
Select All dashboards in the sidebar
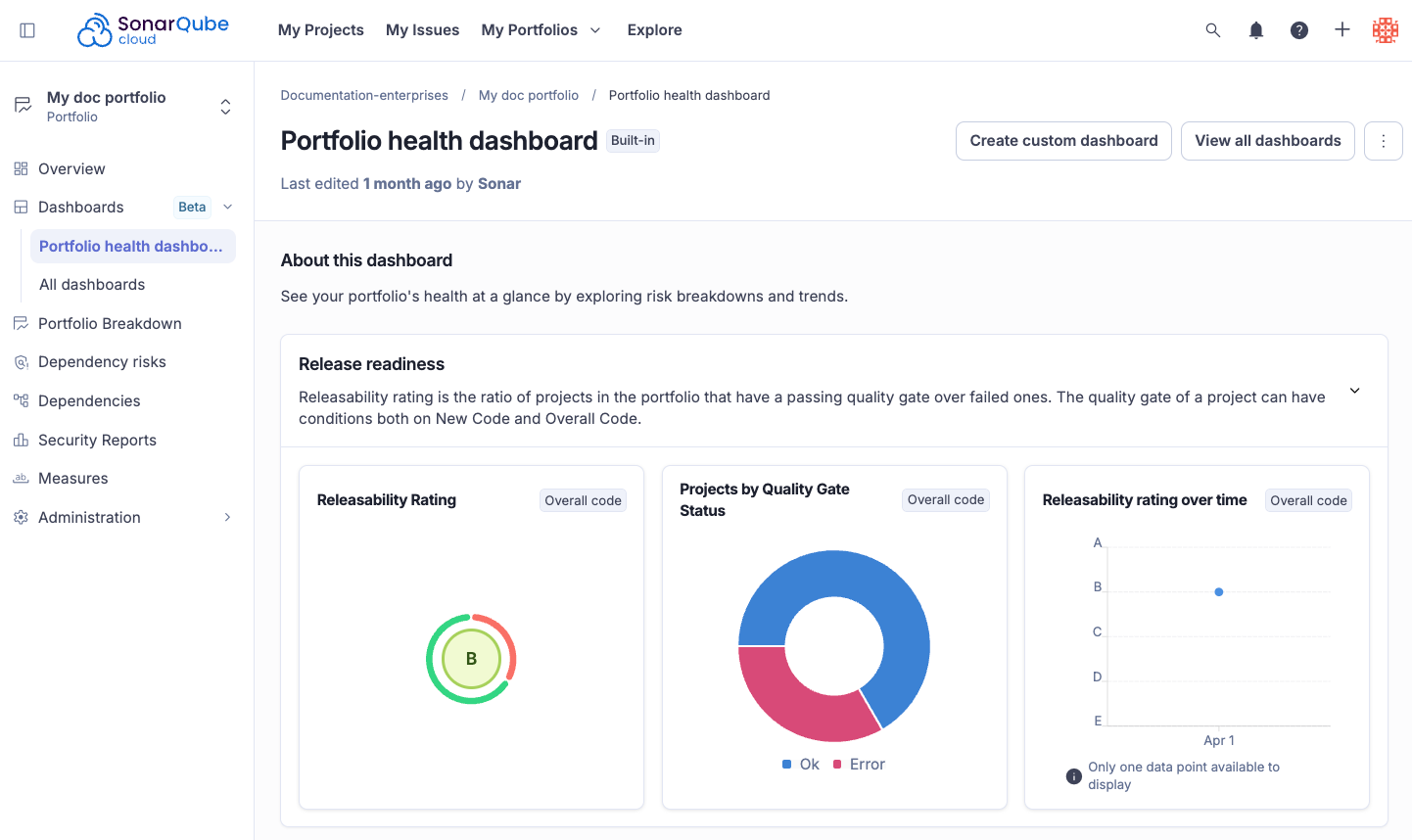point(92,284)
